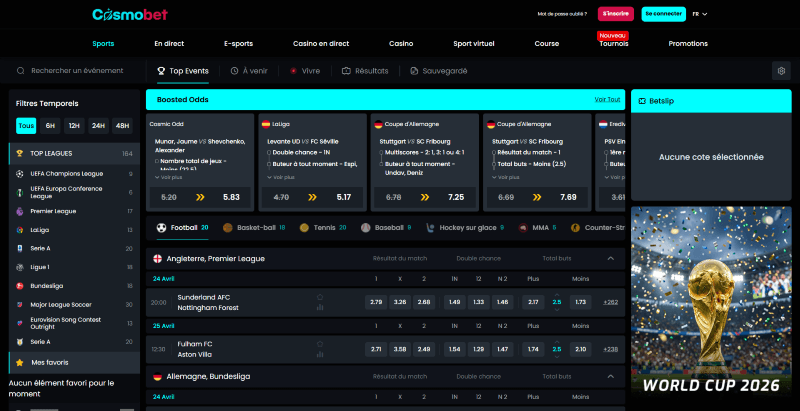
Task: Select the 48H time filter
Action: coord(122,125)
